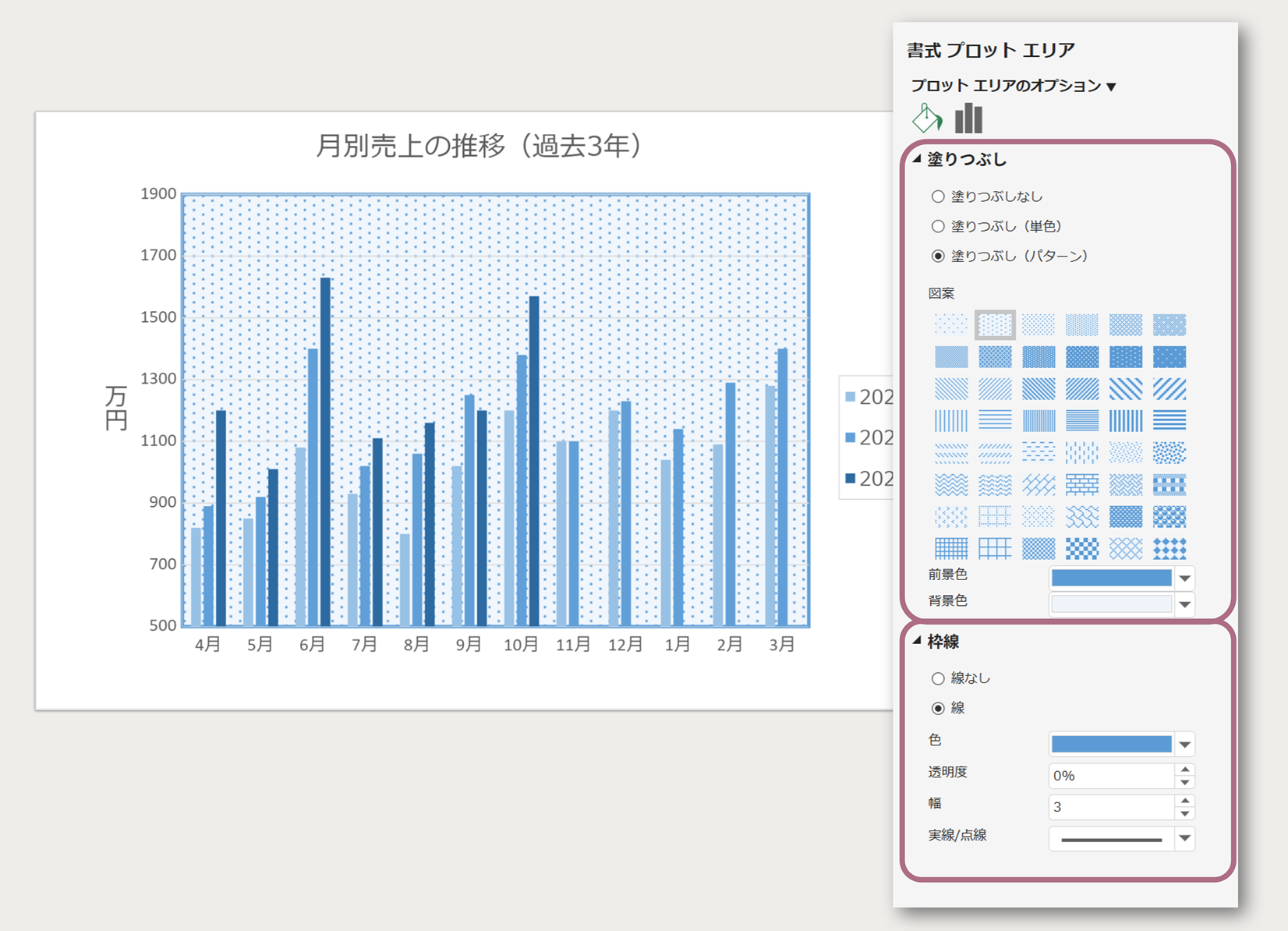Image resolution: width=1288 pixels, height=931 pixels.
Task: Decrease 幅 with the down spinner
Action: point(1185,813)
